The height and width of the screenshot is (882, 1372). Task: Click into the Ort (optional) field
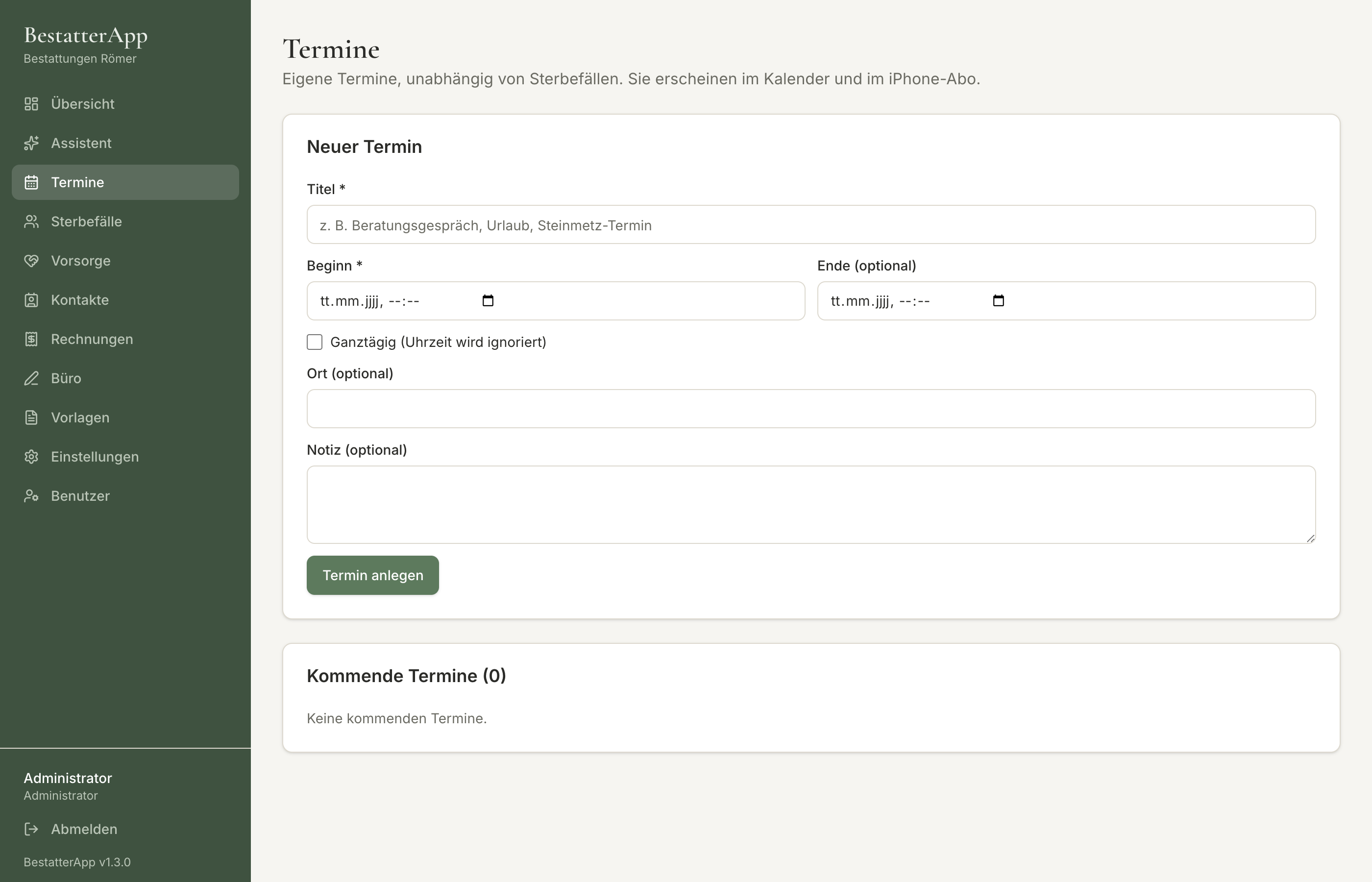click(811, 409)
